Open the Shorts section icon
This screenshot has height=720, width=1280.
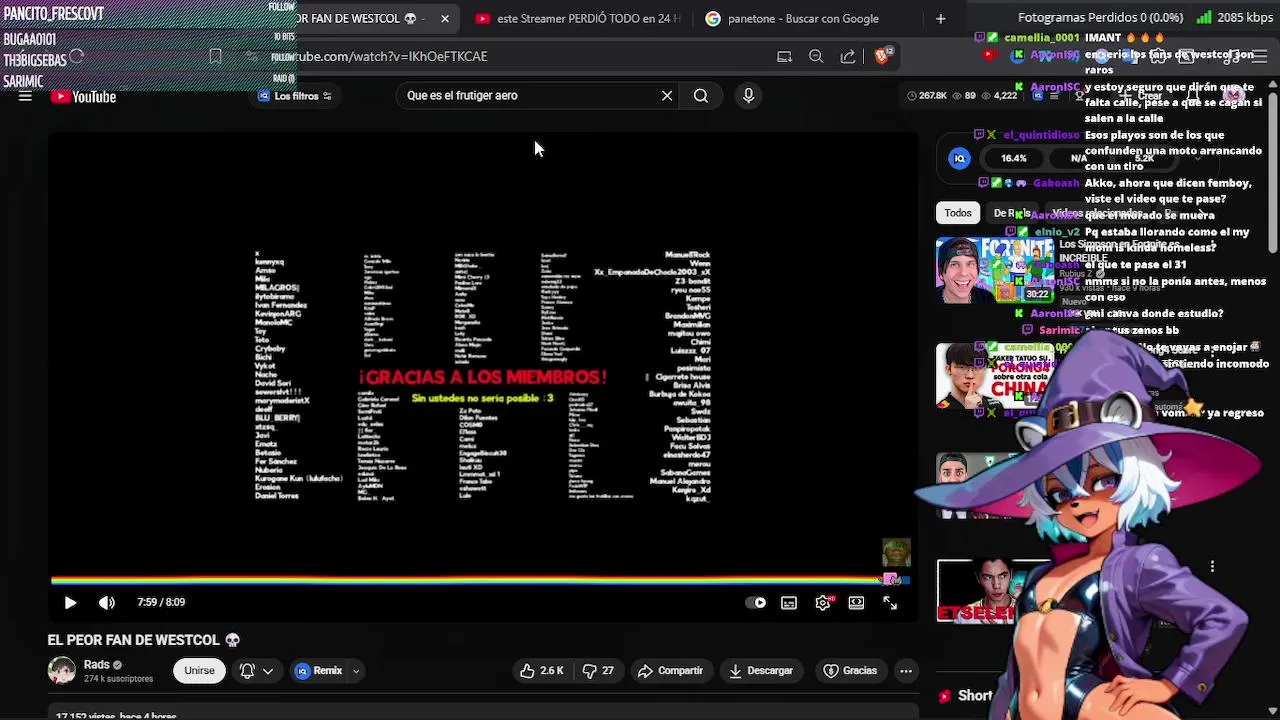pyautogui.click(x=945, y=696)
